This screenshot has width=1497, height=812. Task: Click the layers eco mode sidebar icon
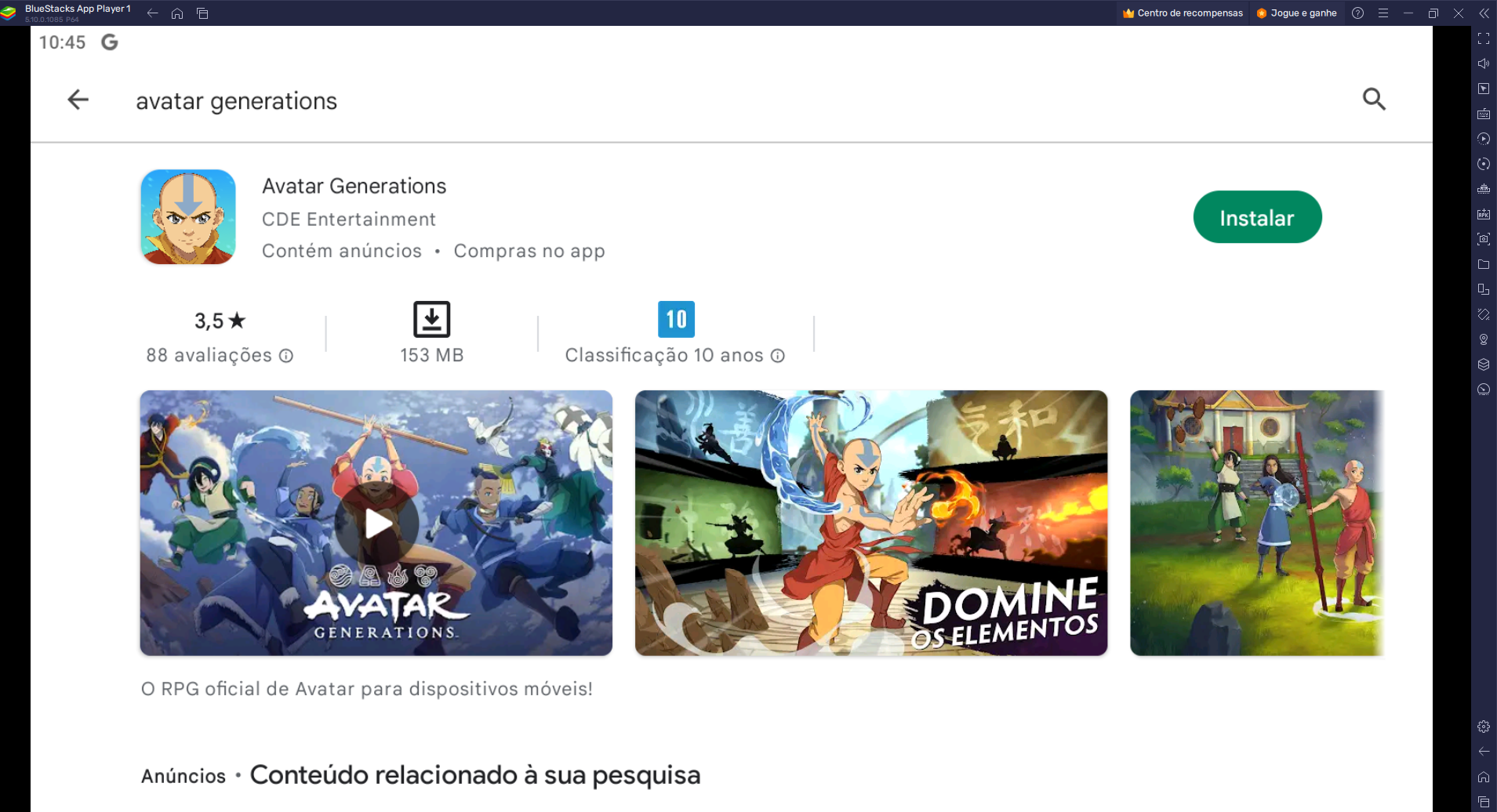pos(1484,364)
